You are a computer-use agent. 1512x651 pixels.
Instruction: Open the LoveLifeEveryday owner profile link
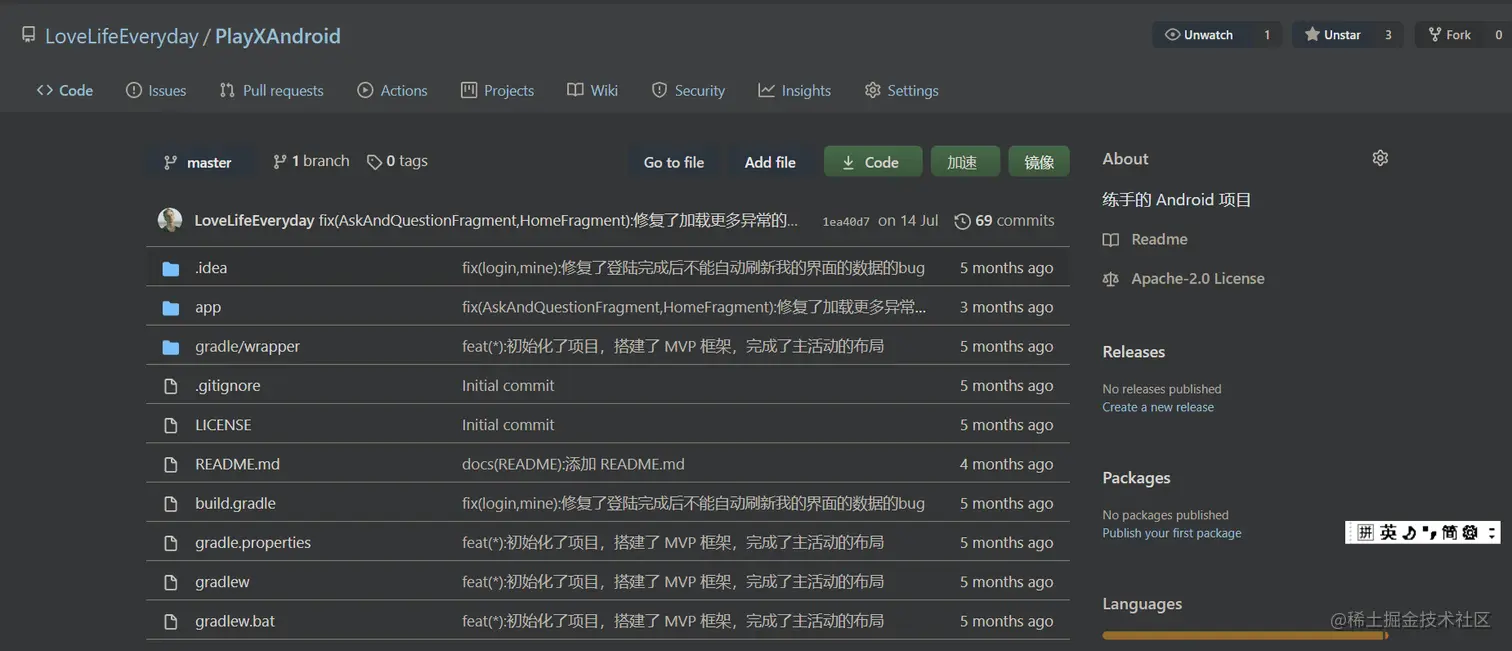pos(122,36)
